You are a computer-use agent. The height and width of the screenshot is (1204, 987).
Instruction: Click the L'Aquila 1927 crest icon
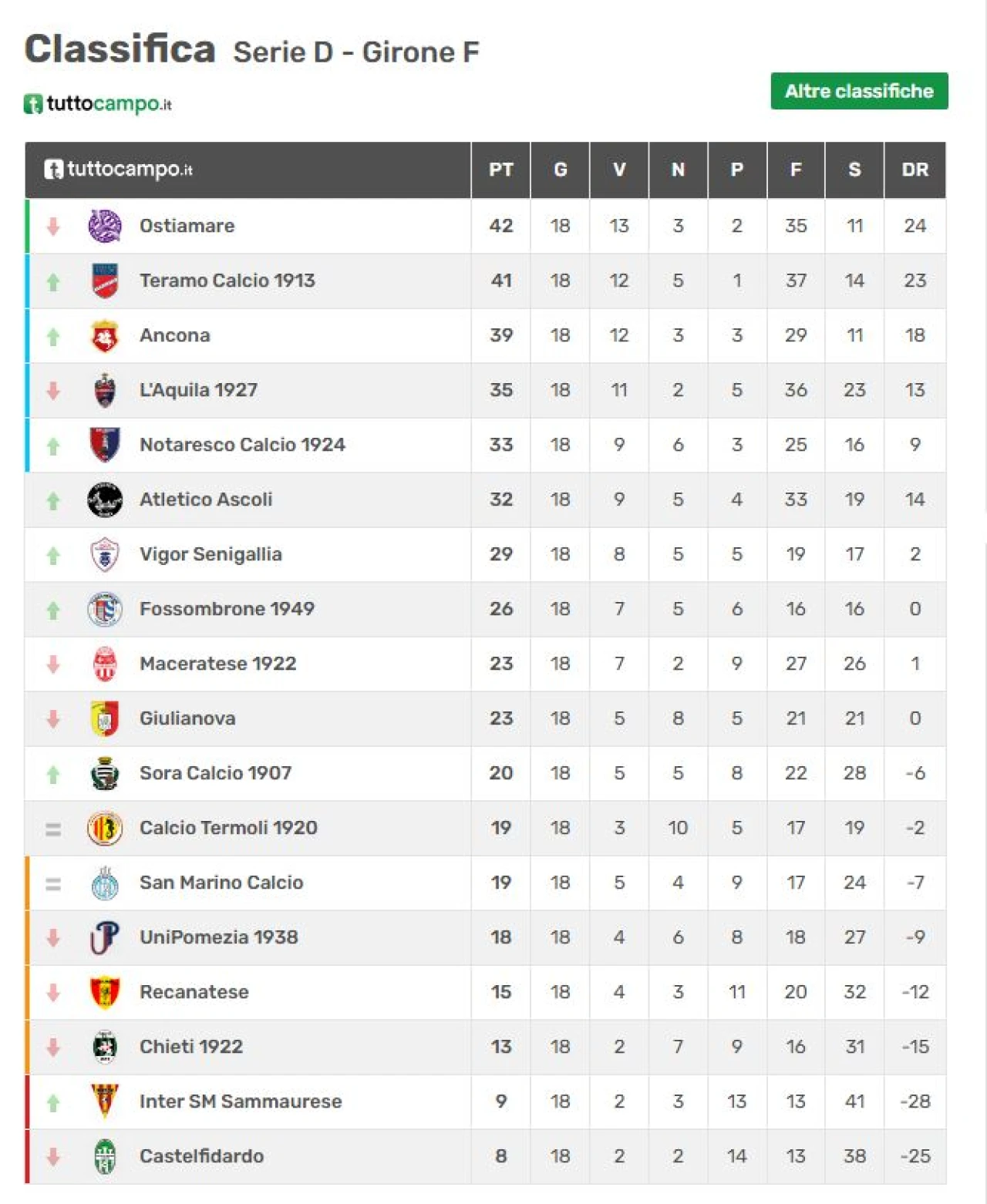[x=105, y=390]
